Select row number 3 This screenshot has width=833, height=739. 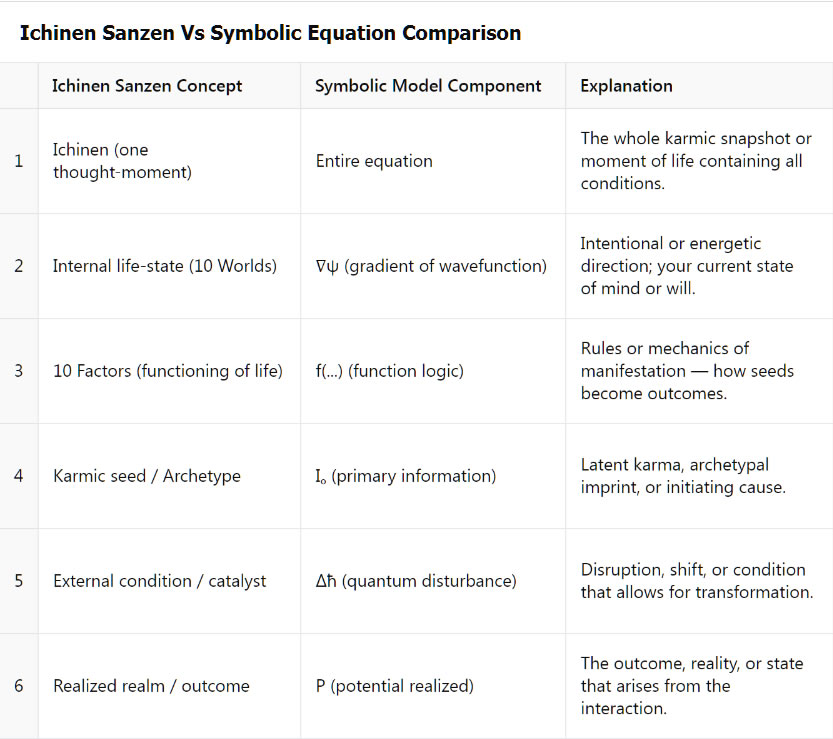point(19,371)
